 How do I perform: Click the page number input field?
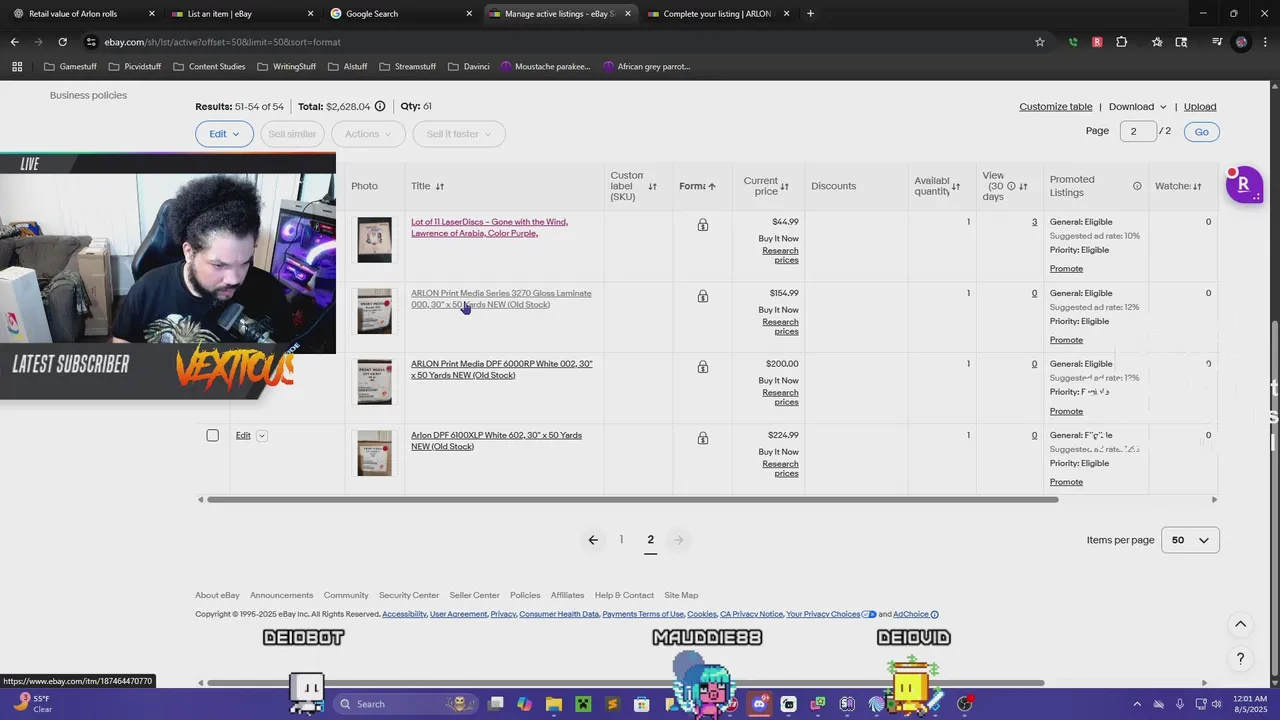(x=1137, y=132)
